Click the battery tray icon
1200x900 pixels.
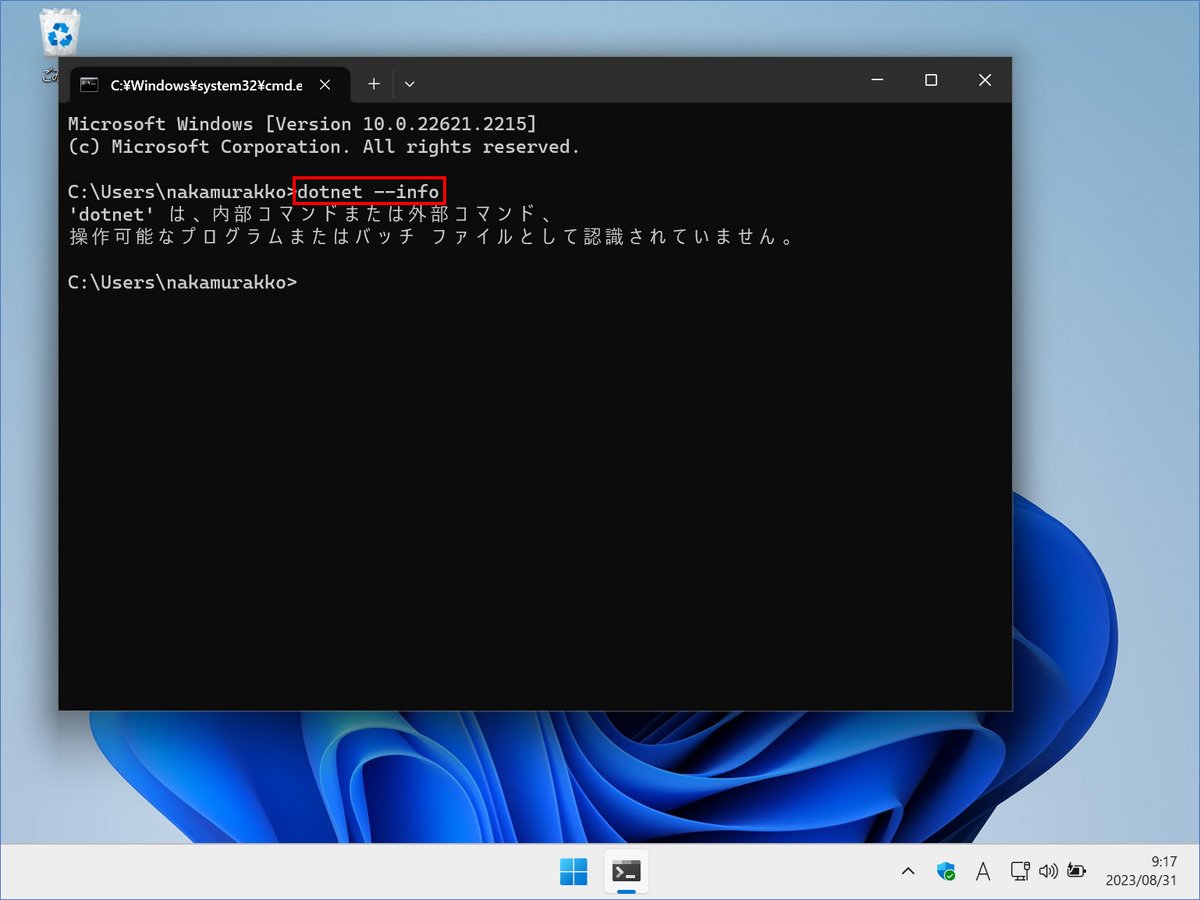(x=1076, y=871)
